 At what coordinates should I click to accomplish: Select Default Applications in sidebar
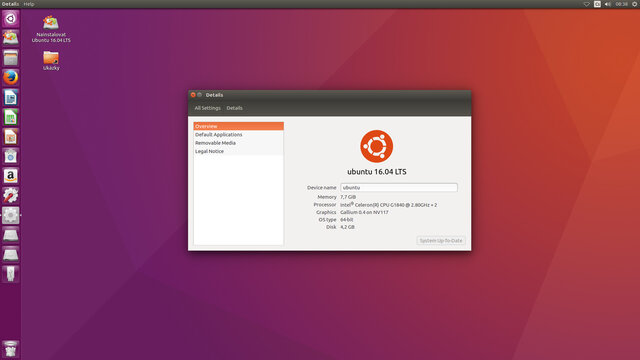coord(238,135)
